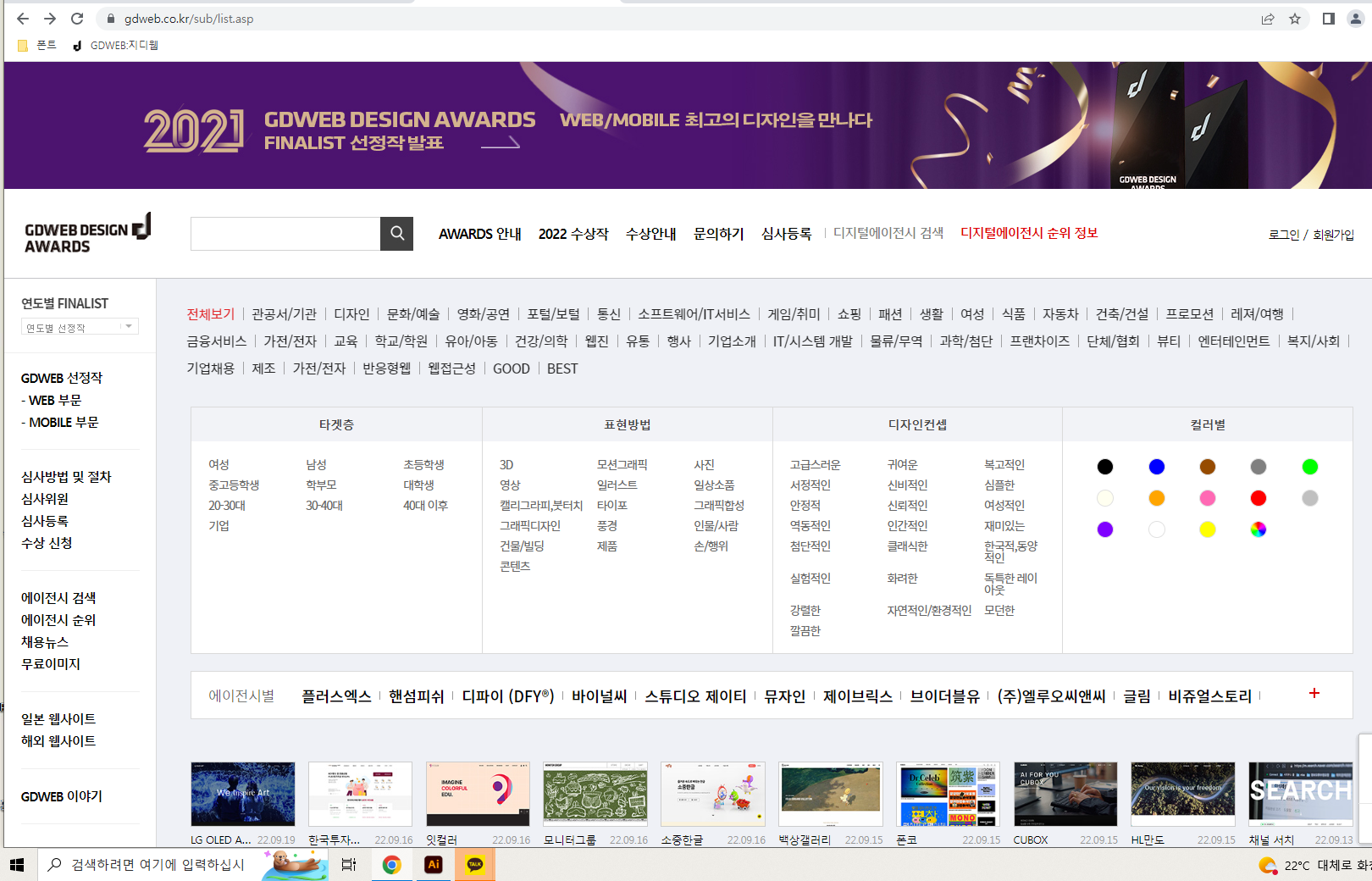Select the blue color swatch
1372x881 pixels.
click(x=1157, y=467)
